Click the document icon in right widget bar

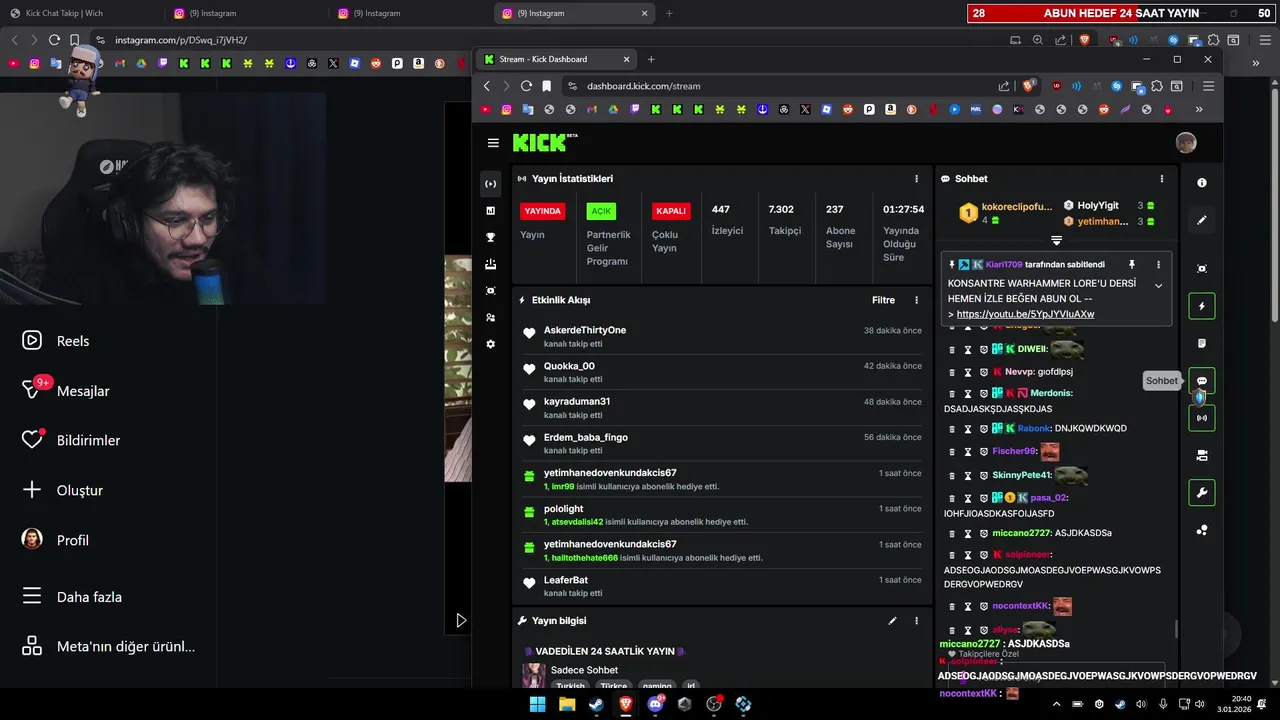pyautogui.click(x=1202, y=344)
